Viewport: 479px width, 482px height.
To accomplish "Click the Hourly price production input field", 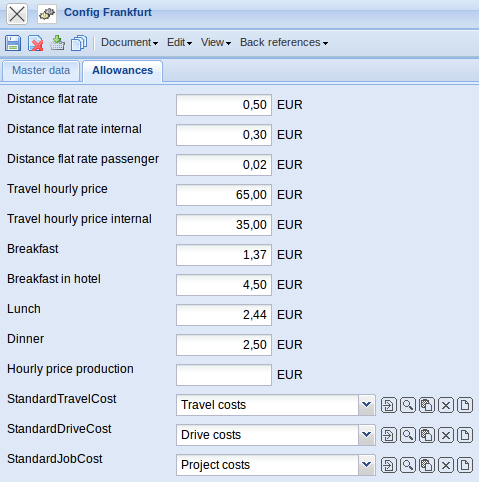I will (x=224, y=375).
